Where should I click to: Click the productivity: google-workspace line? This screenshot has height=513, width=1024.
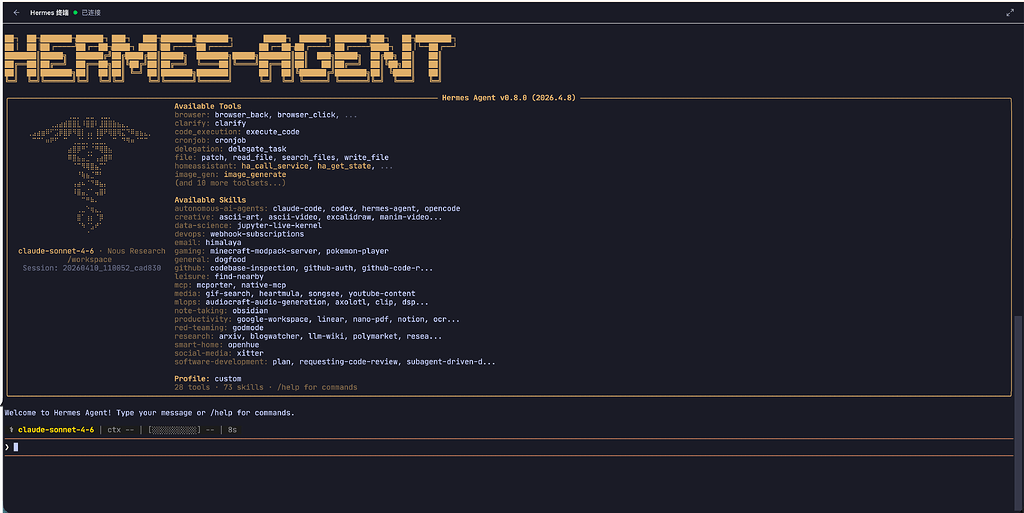(x=317, y=319)
